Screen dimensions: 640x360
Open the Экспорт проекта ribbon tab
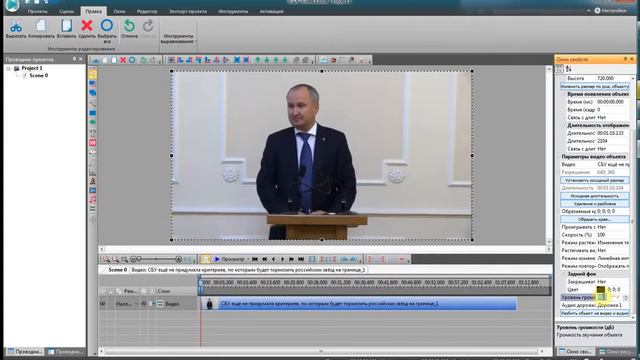click(x=188, y=11)
